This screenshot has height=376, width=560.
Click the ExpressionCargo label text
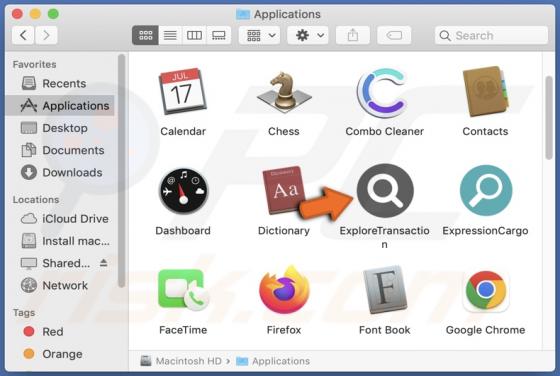point(485,231)
